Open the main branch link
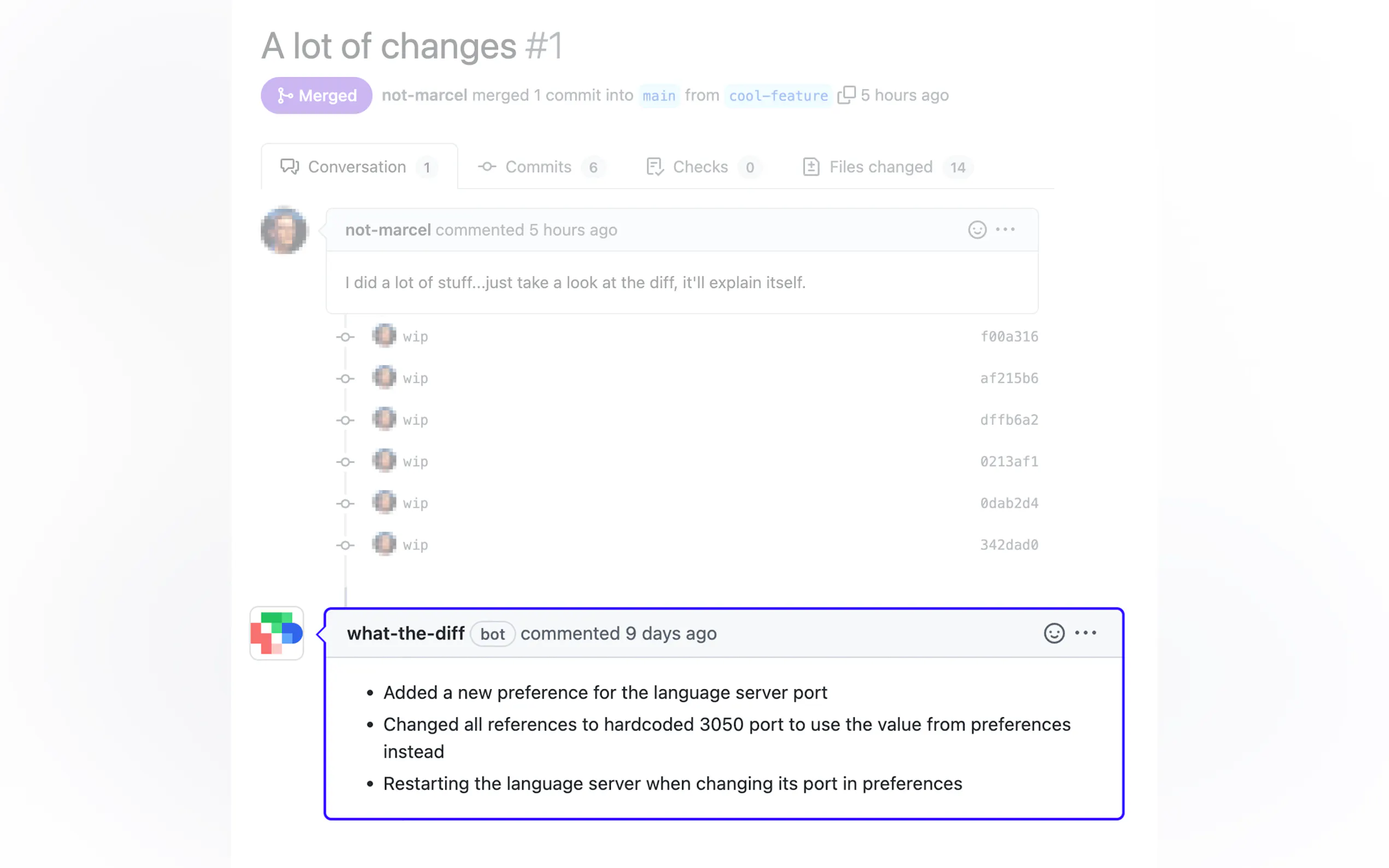The image size is (1389, 868). coord(658,95)
